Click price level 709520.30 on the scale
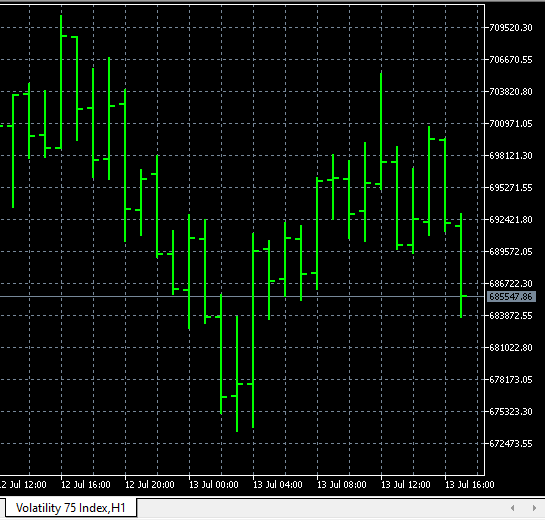The image size is (545, 520). tap(511, 28)
